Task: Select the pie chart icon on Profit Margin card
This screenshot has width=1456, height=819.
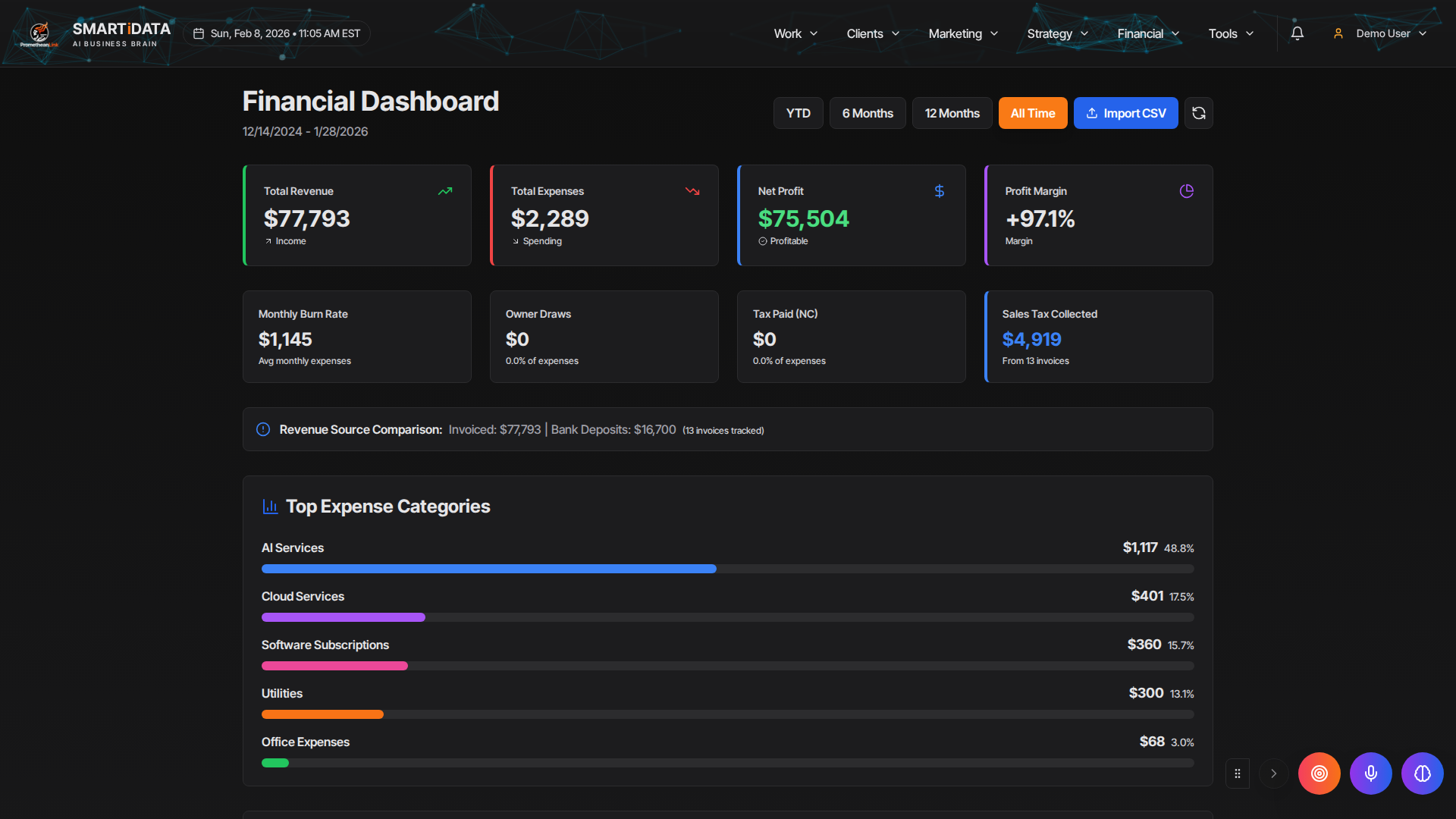Action: (x=1186, y=191)
